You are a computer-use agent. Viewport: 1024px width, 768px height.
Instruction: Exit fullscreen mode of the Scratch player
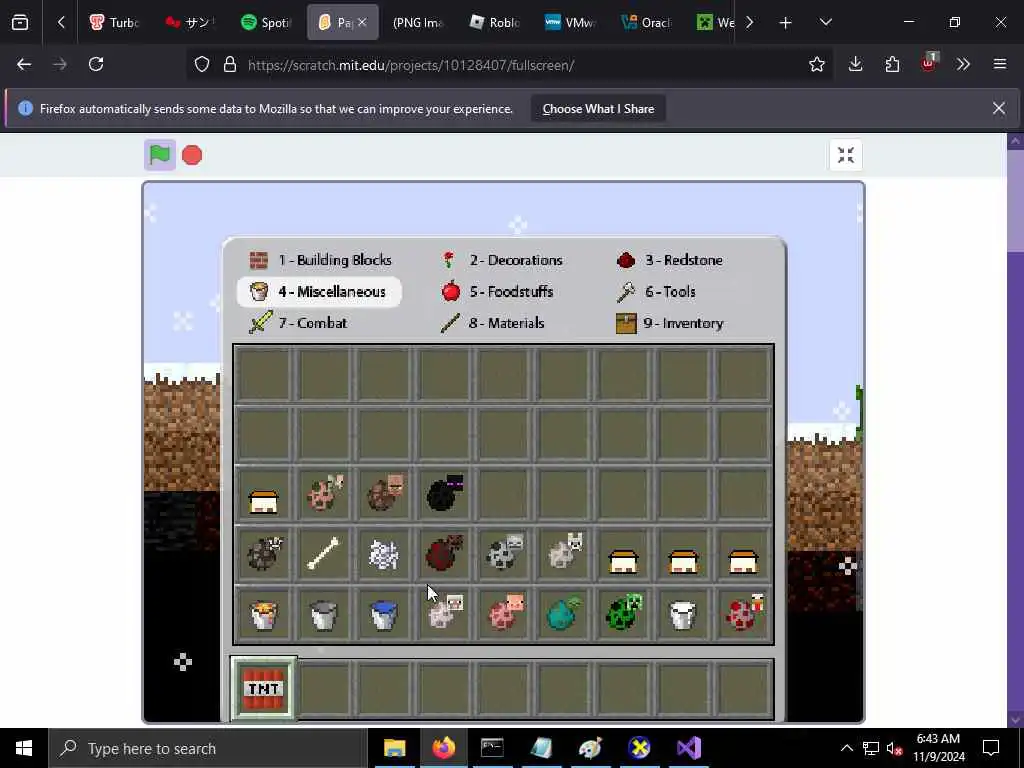pyautogui.click(x=846, y=155)
